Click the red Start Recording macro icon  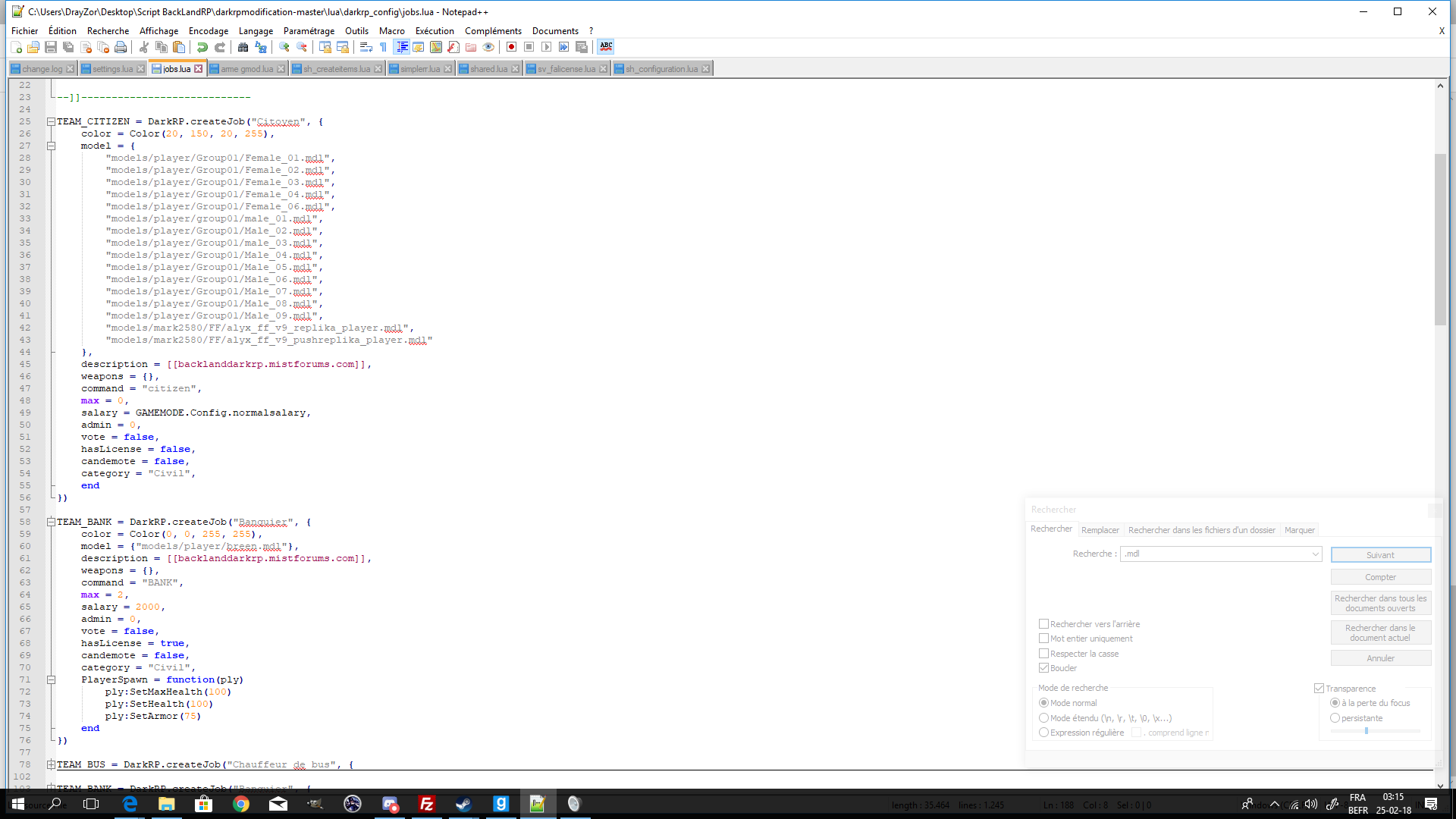[512, 47]
